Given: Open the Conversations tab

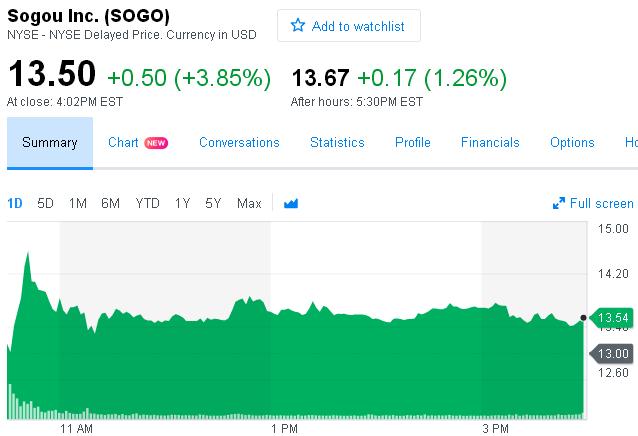Looking at the screenshot, I should (239, 142).
